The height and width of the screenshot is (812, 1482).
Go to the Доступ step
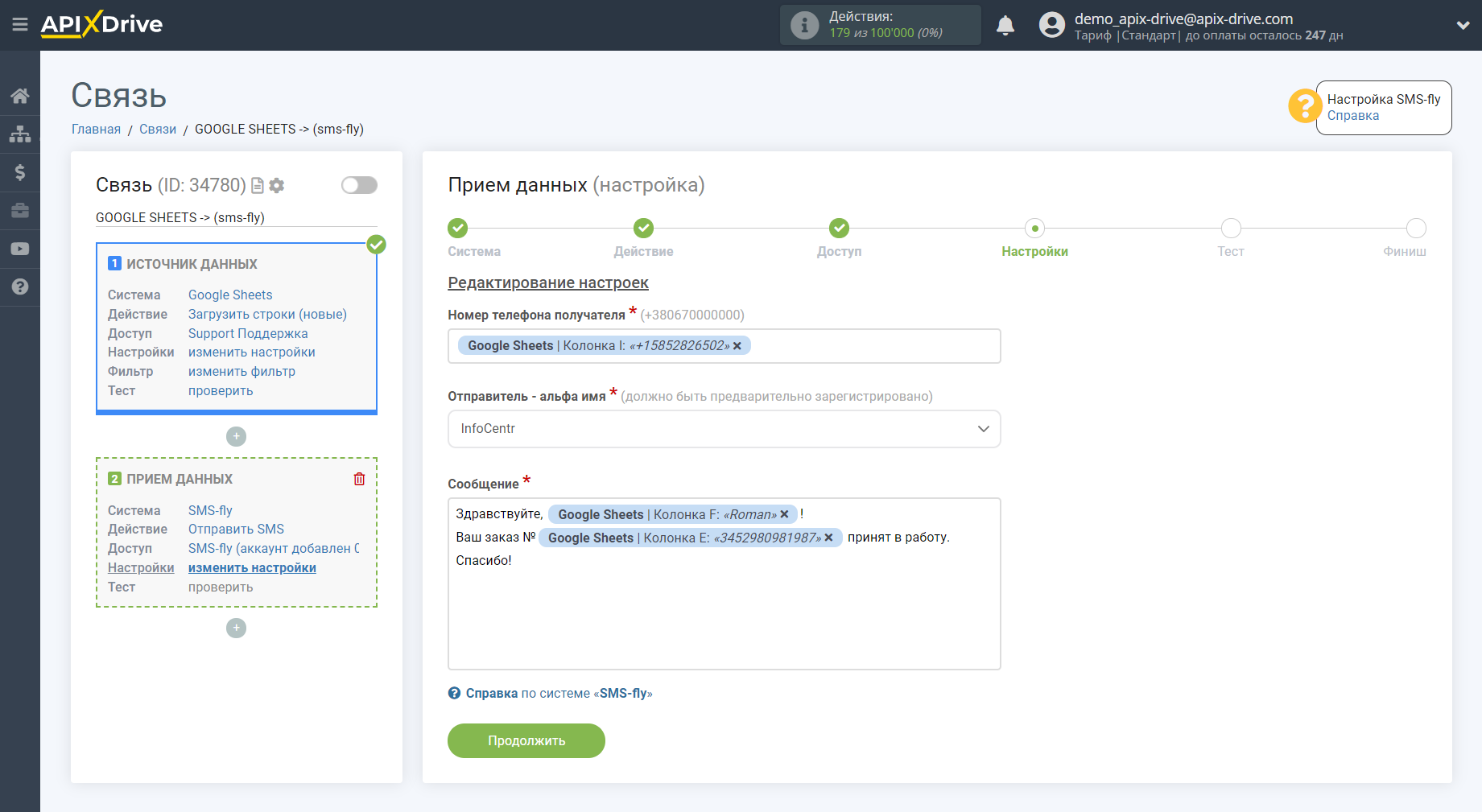839,229
